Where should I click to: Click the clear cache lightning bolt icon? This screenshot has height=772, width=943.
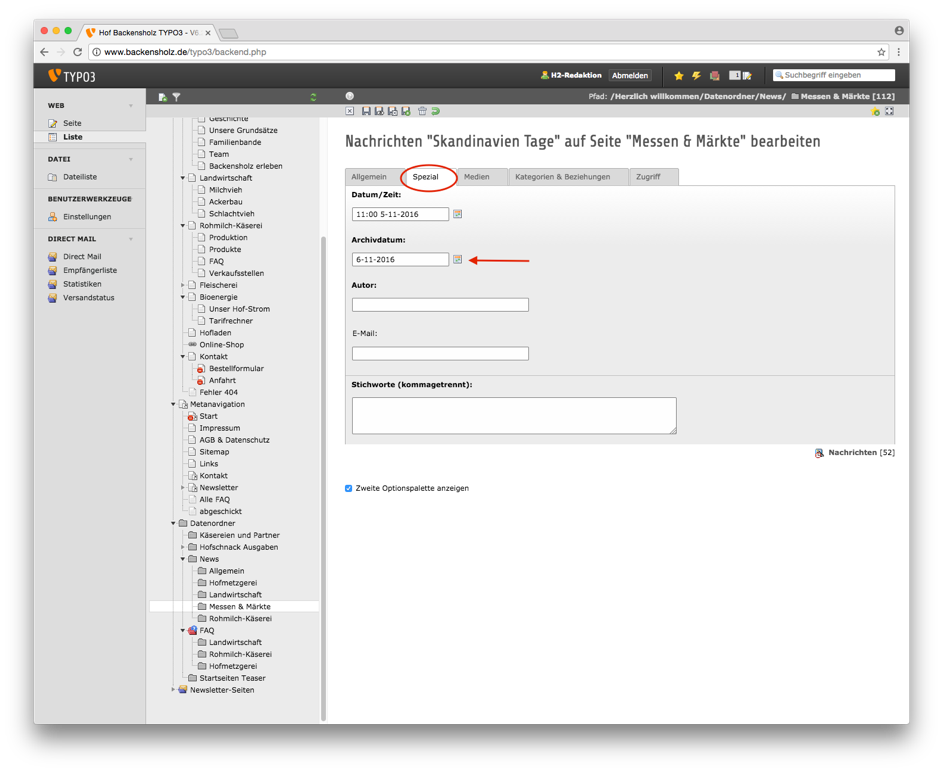(x=696, y=75)
